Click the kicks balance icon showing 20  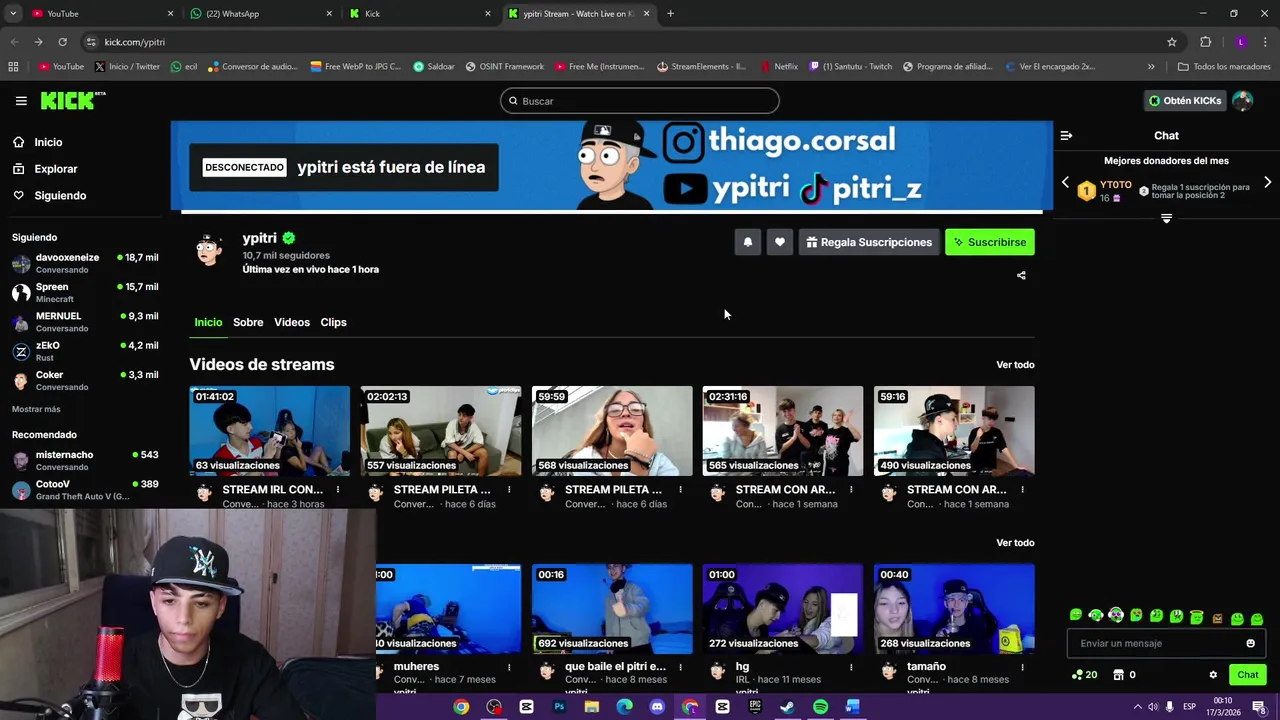(1084, 675)
